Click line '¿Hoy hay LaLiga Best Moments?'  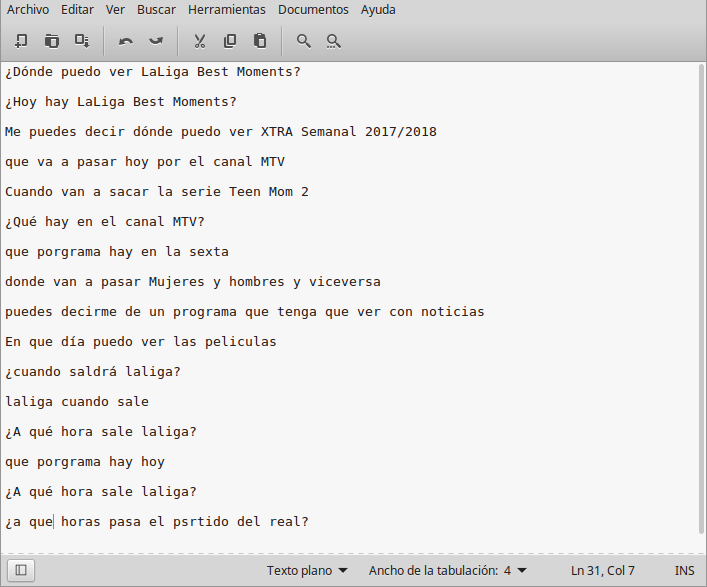(x=121, y=102)
